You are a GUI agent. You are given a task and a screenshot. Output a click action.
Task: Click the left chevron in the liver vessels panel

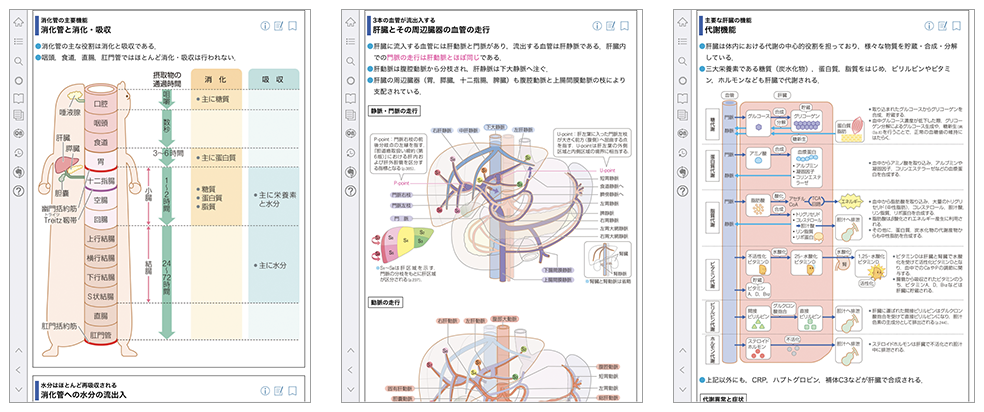(351, 369)
